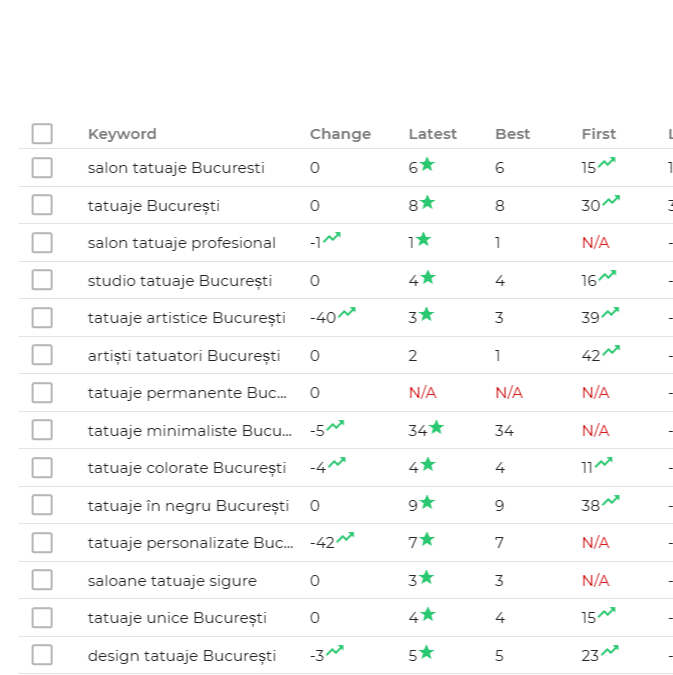The image size is (673, 675).
Task: Sort by the Change column header
Action: pyautogui.click(x=340, y=134)
